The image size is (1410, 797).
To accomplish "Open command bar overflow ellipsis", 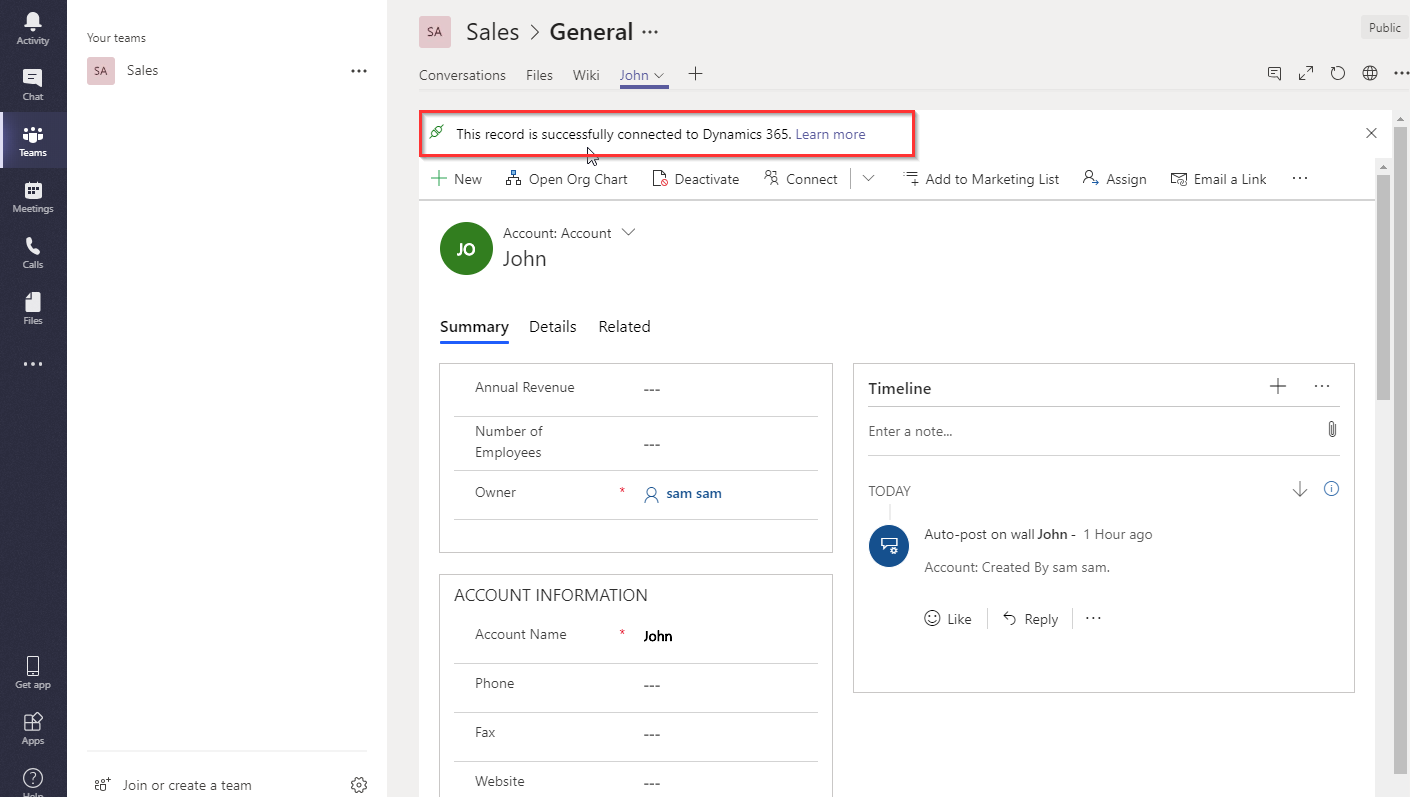I will click(1300, 178).
